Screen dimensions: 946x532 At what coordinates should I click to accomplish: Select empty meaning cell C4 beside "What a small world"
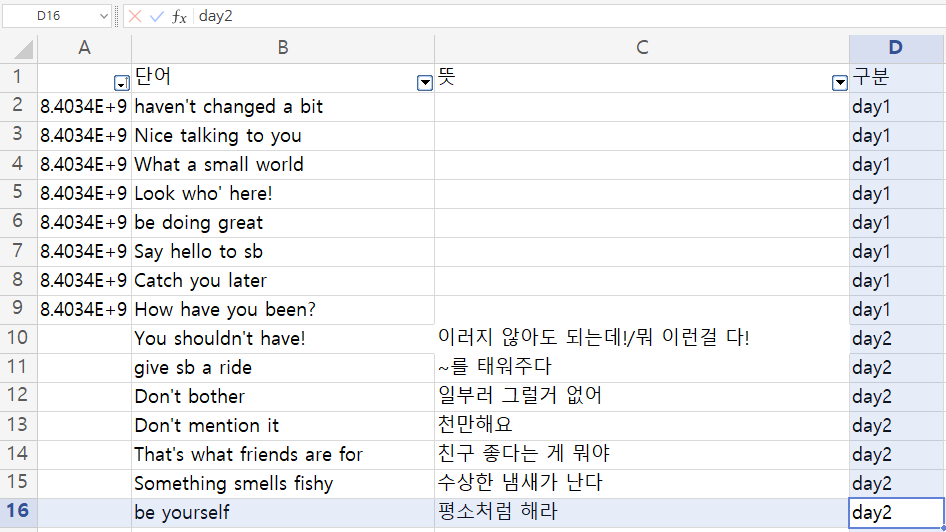coord(642,164)
